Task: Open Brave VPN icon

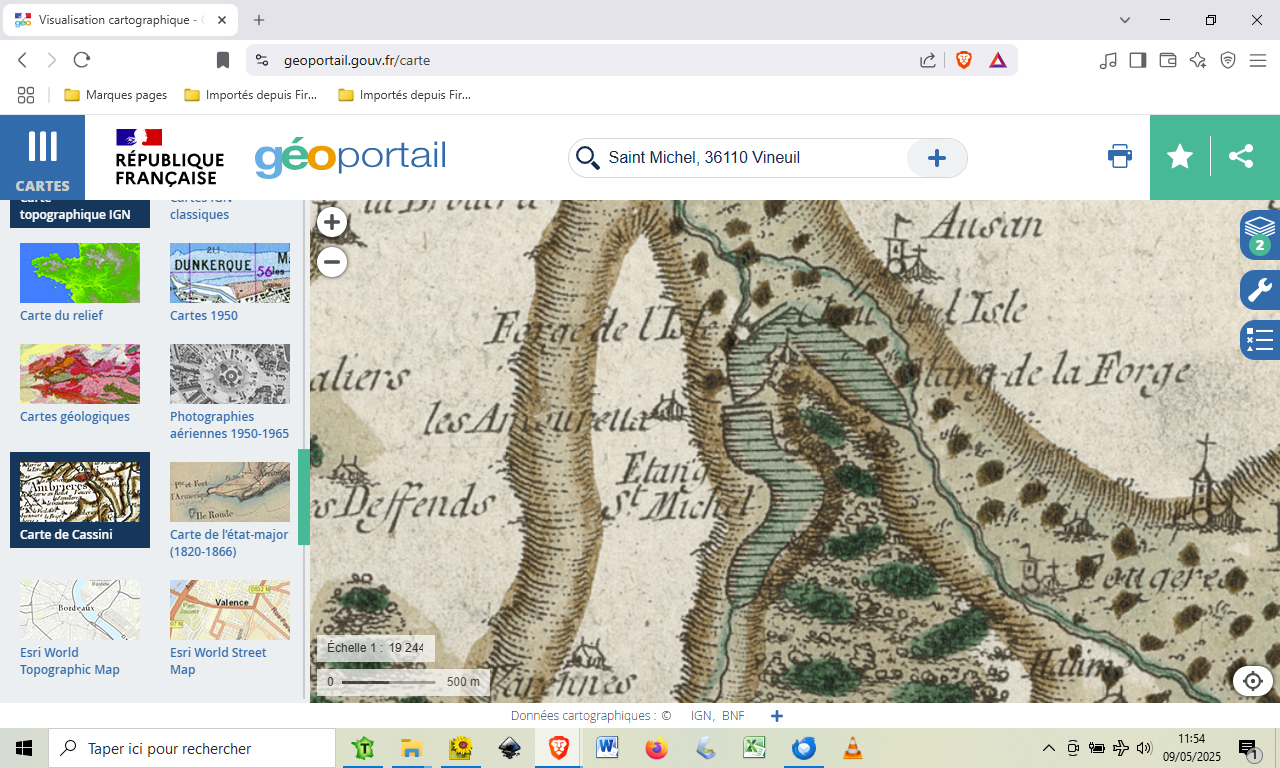Action: [1228, 60]
